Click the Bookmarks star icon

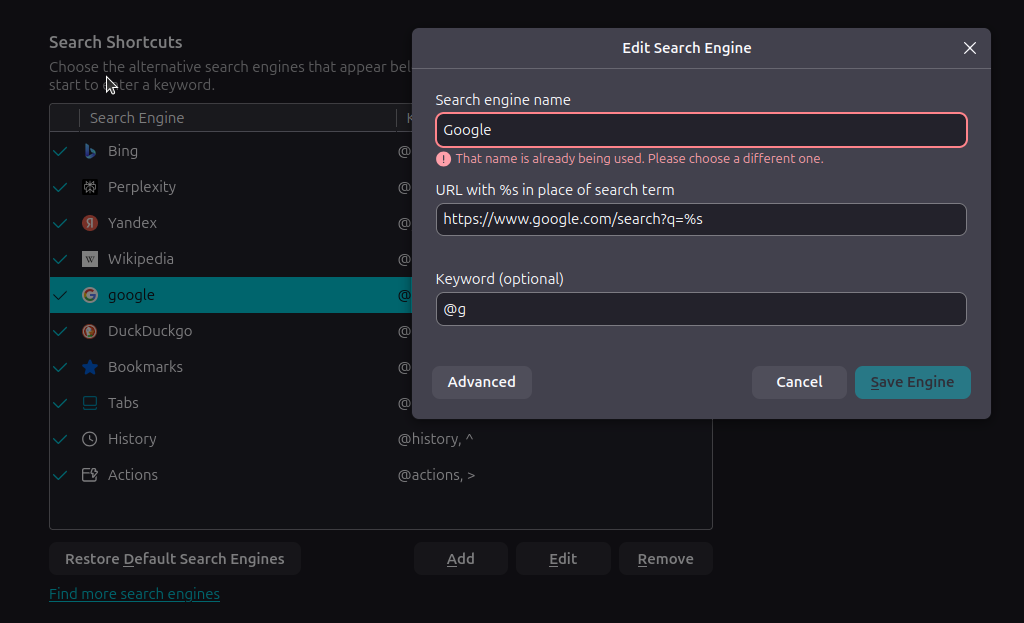90,367
